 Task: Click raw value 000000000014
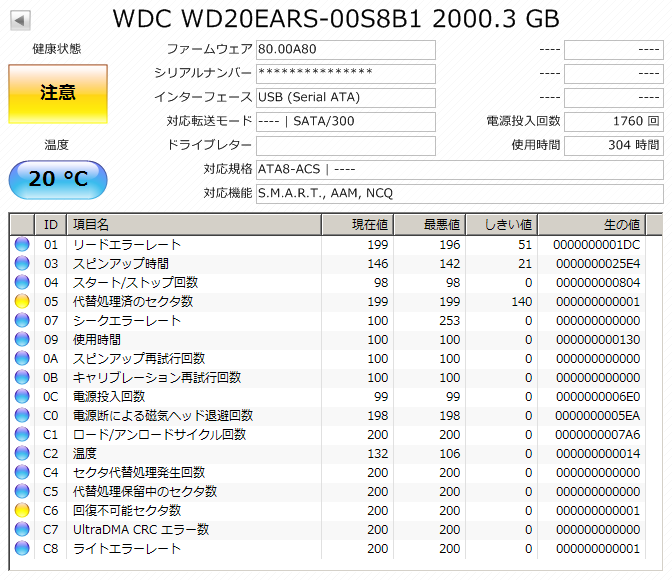point(598,453)
